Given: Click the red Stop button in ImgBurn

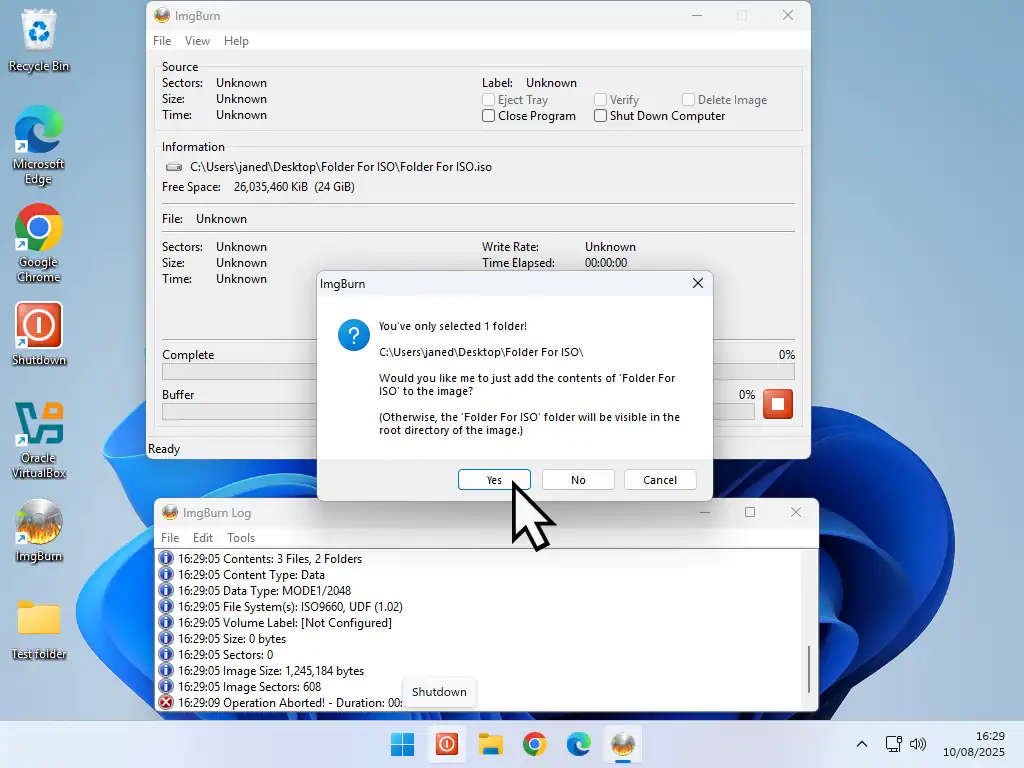Looking at the screenshot, I should pyautogui.click(x=778, y=404).
